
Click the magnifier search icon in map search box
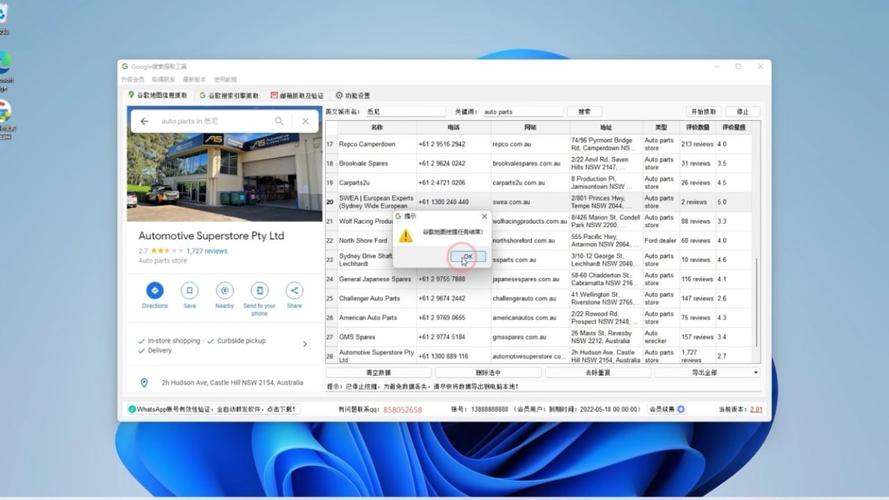tap(280, 121)
